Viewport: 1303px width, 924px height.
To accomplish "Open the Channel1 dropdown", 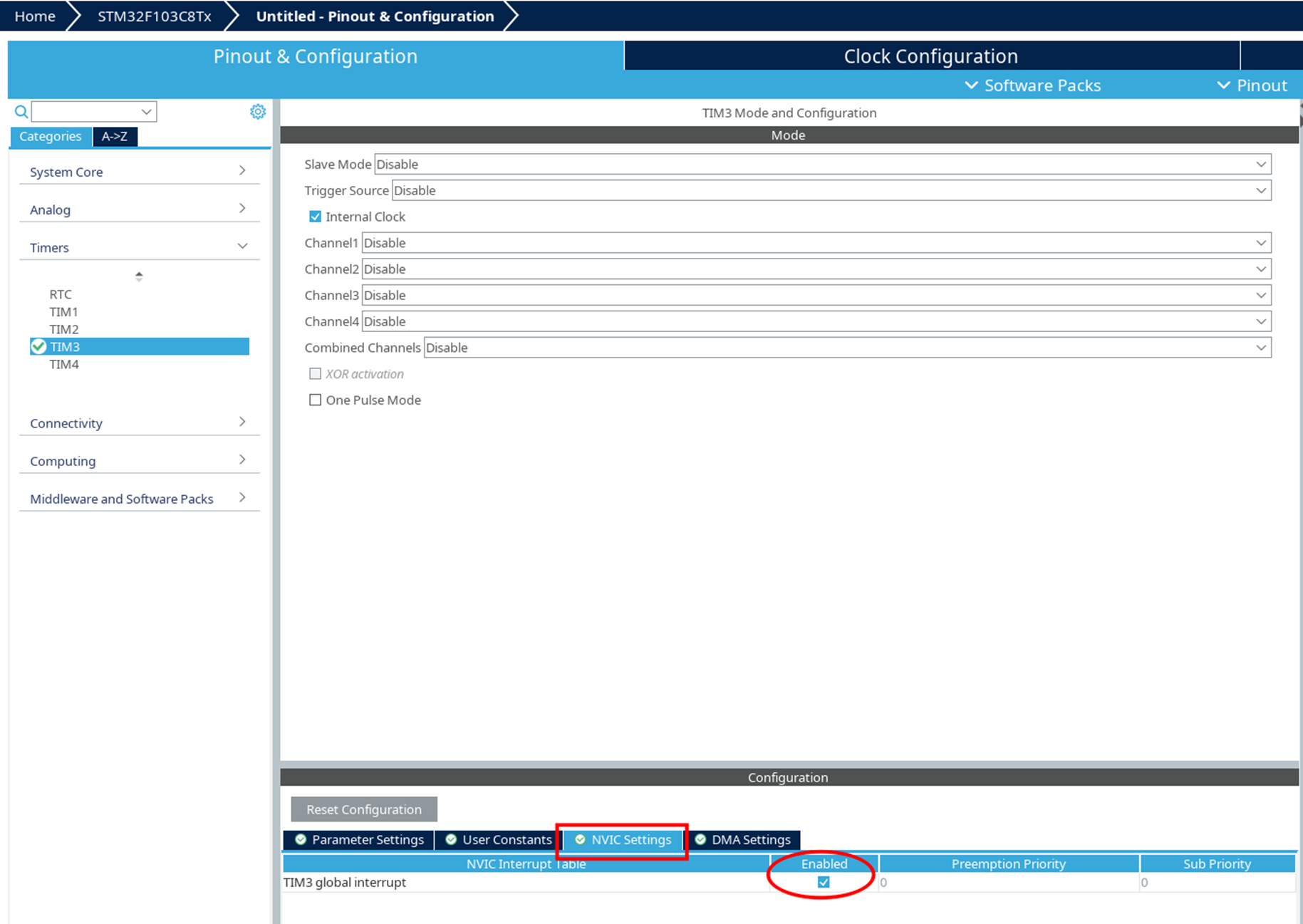I will click(x=816, y=243).
